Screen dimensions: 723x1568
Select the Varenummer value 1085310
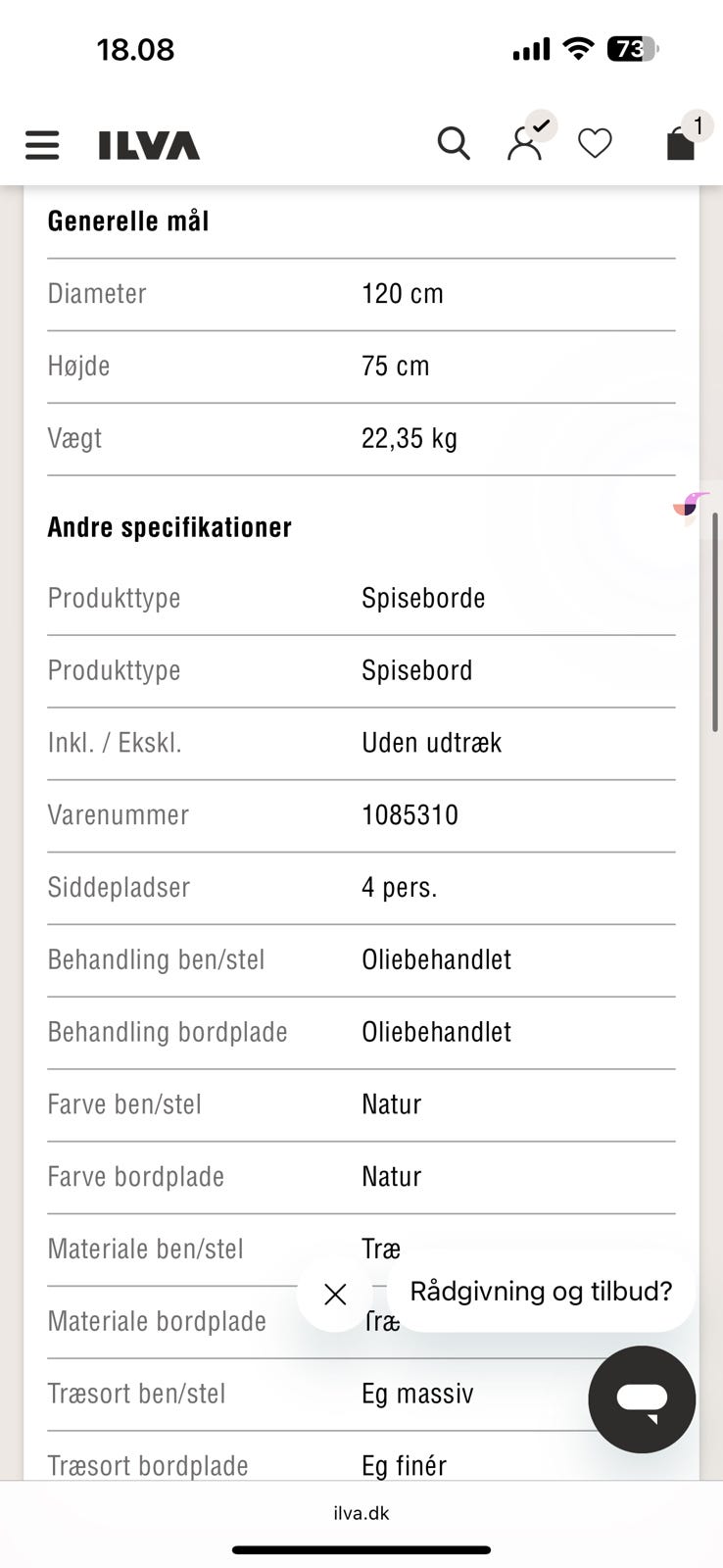click(x=410, y=815)
